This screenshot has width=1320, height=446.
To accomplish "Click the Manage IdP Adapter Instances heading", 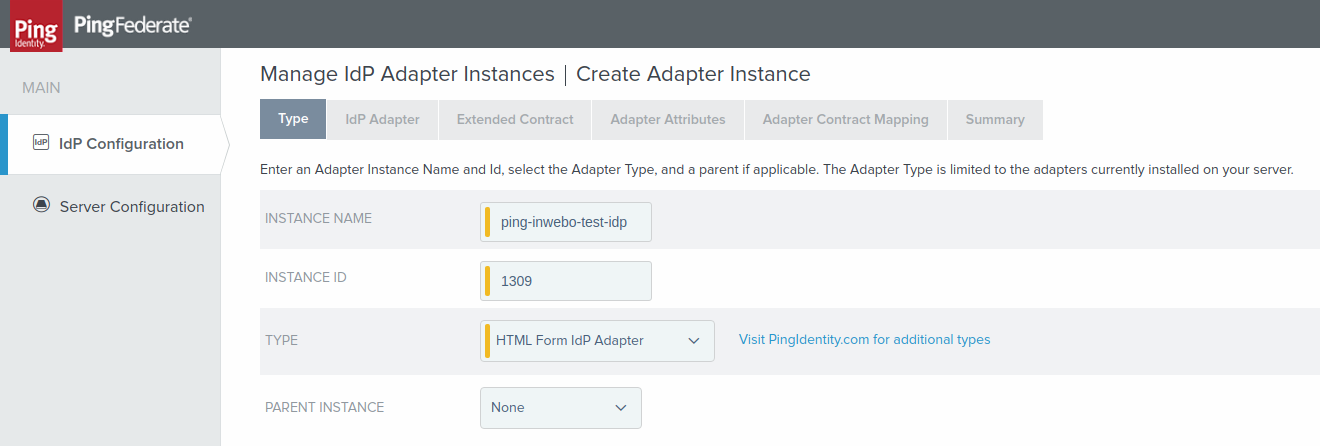I will (406, 74).
